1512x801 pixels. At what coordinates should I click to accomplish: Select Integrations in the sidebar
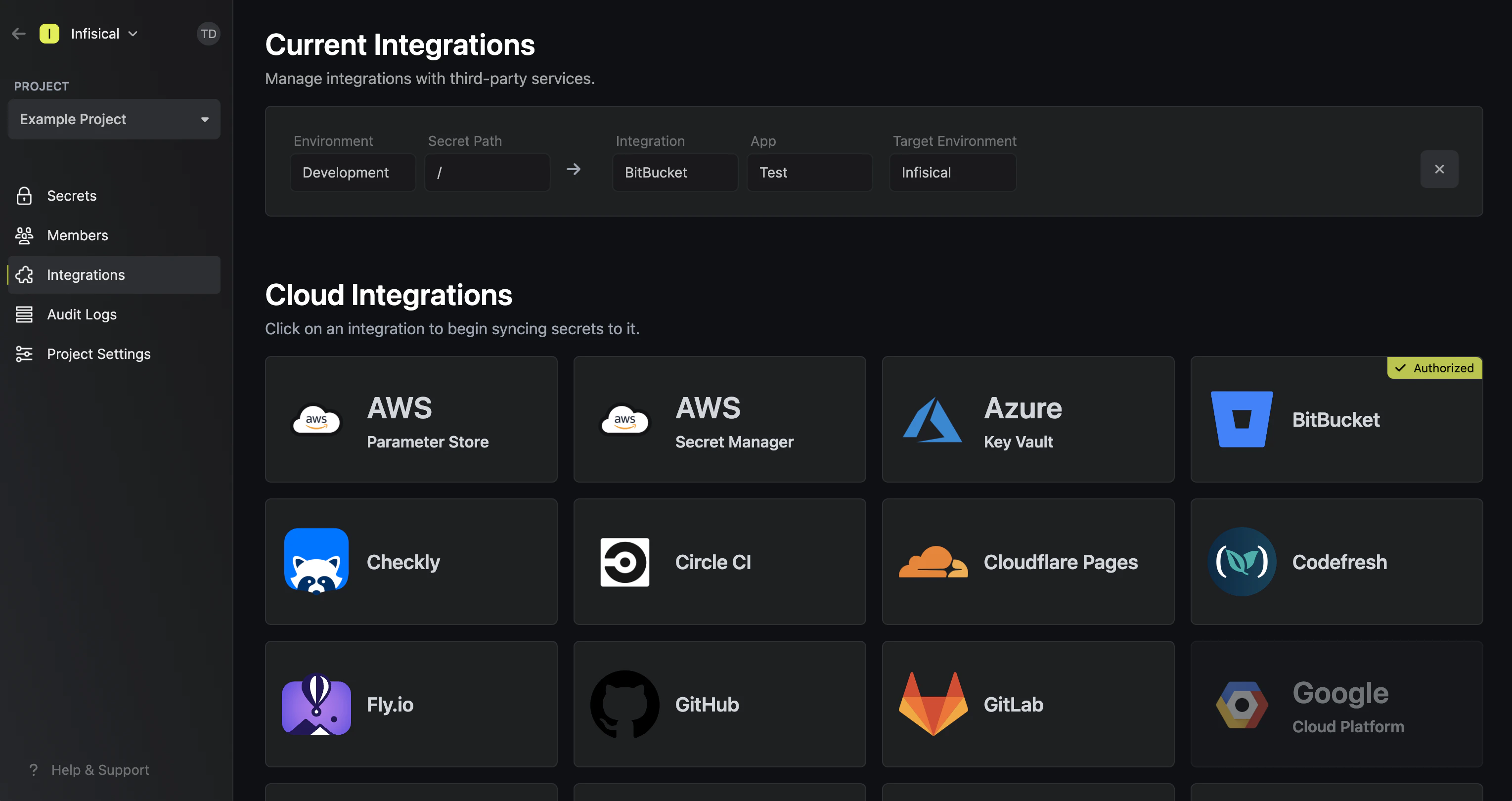point(114,274)
